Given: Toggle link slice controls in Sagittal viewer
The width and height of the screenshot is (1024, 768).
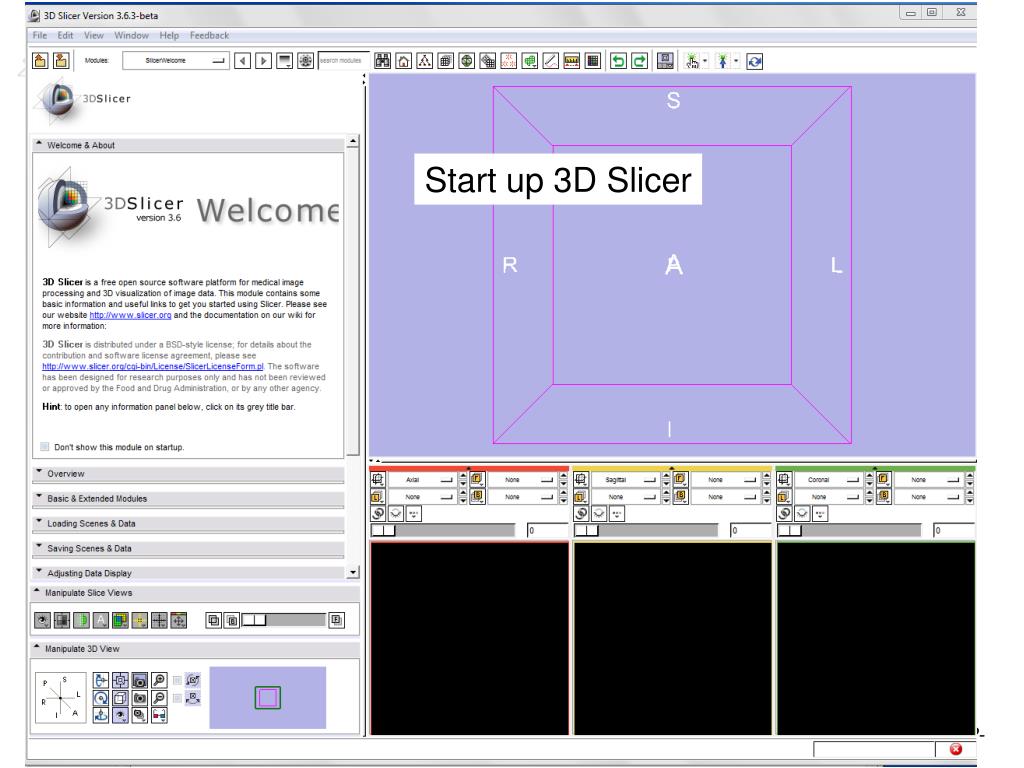Looking at the screenshot, I should point(581,513).
